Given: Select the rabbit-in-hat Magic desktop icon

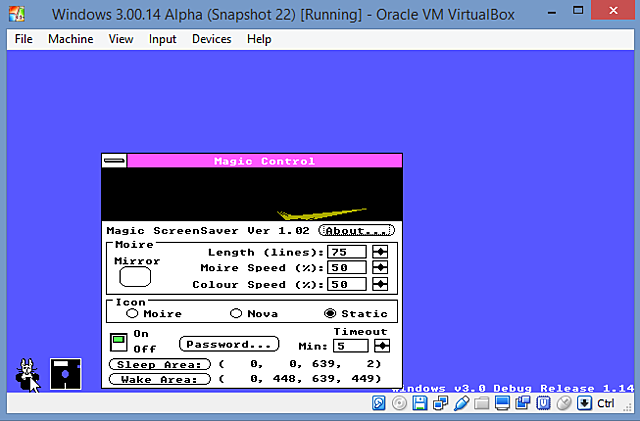Looking at the screenshot, I should click(28, 375).
